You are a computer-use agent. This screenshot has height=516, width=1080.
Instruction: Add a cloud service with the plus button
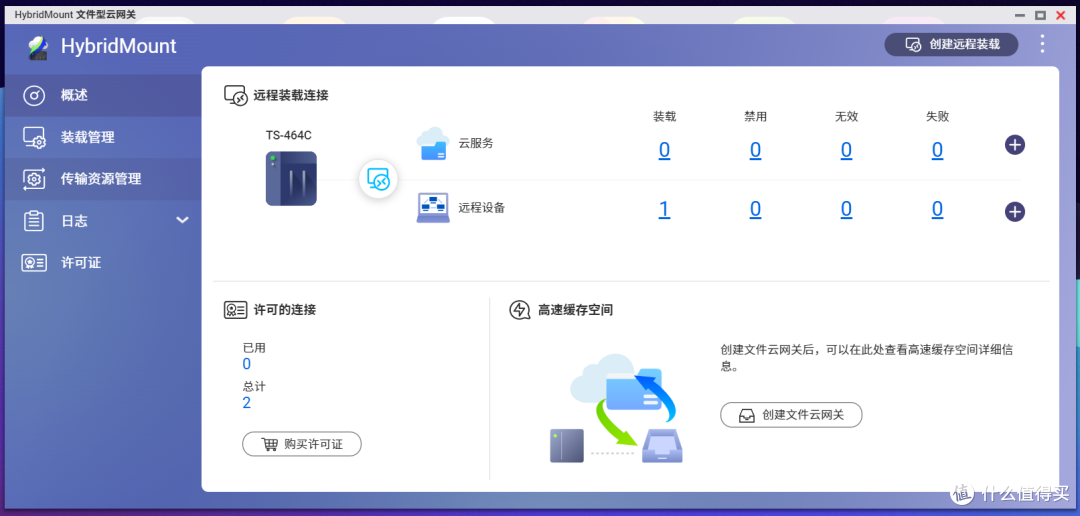click(x=1015, y=145)
